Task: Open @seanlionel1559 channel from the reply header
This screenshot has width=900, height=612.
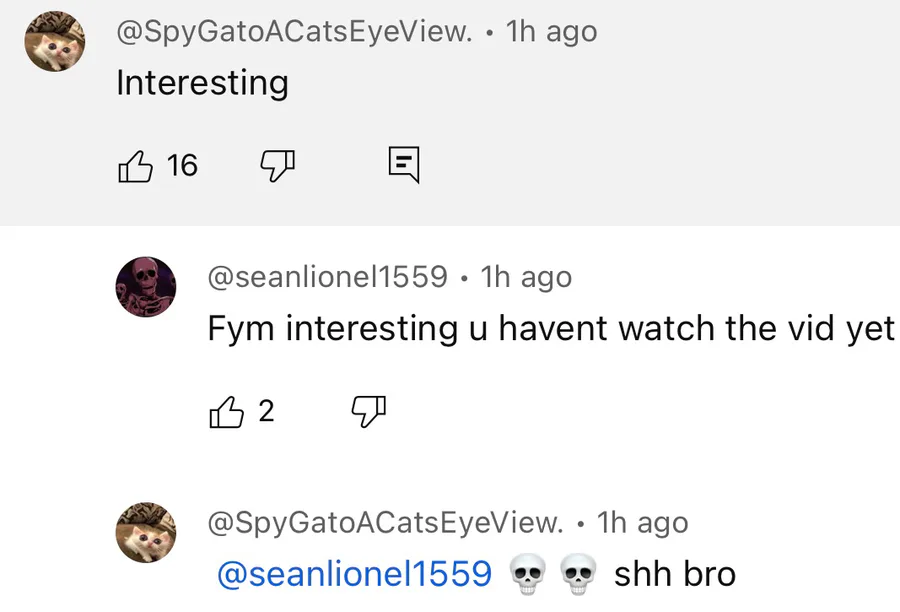Action: click(x=327, y=277)
